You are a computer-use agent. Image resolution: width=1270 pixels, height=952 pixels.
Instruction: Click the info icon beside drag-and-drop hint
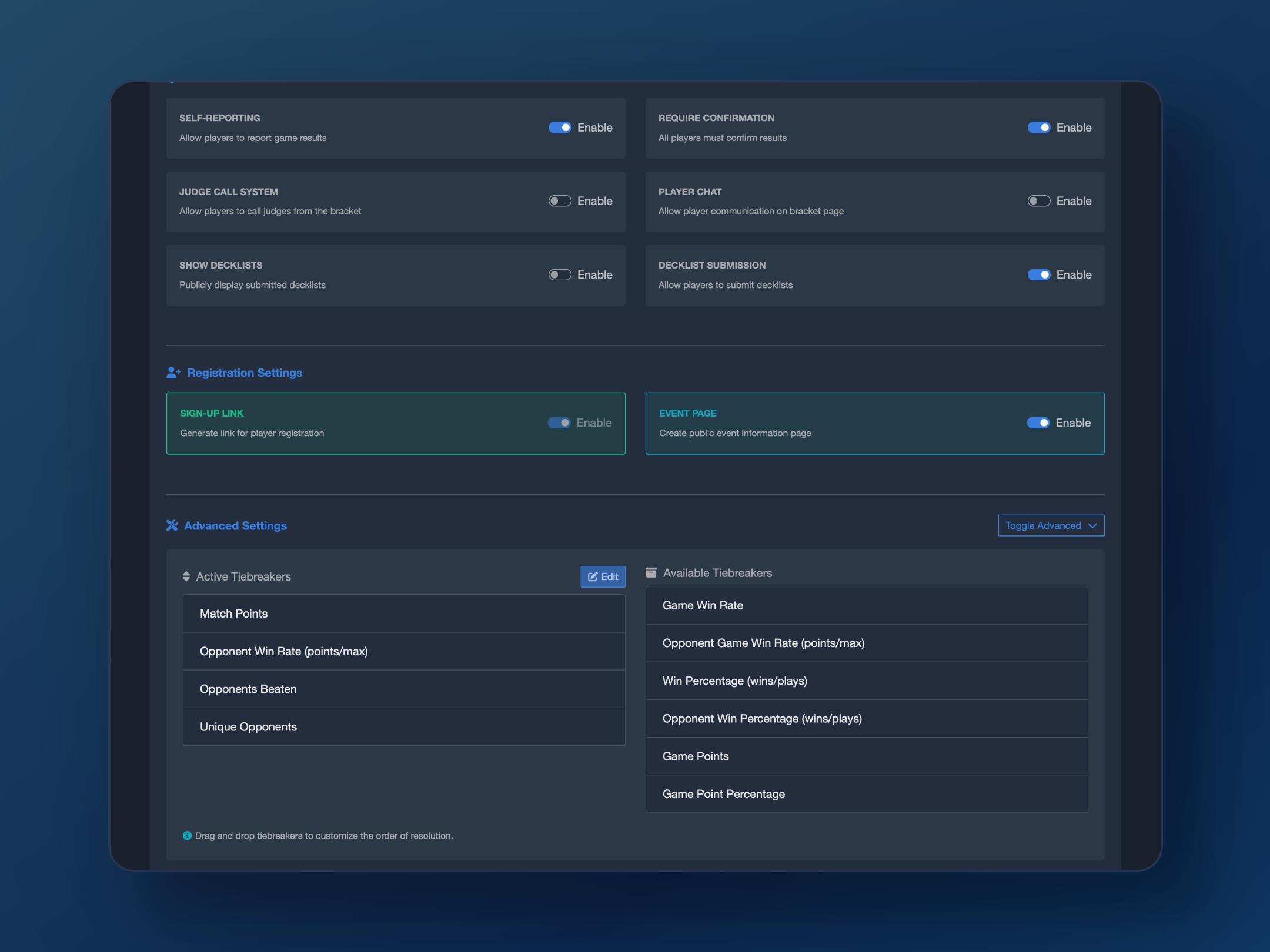(187, 836)
